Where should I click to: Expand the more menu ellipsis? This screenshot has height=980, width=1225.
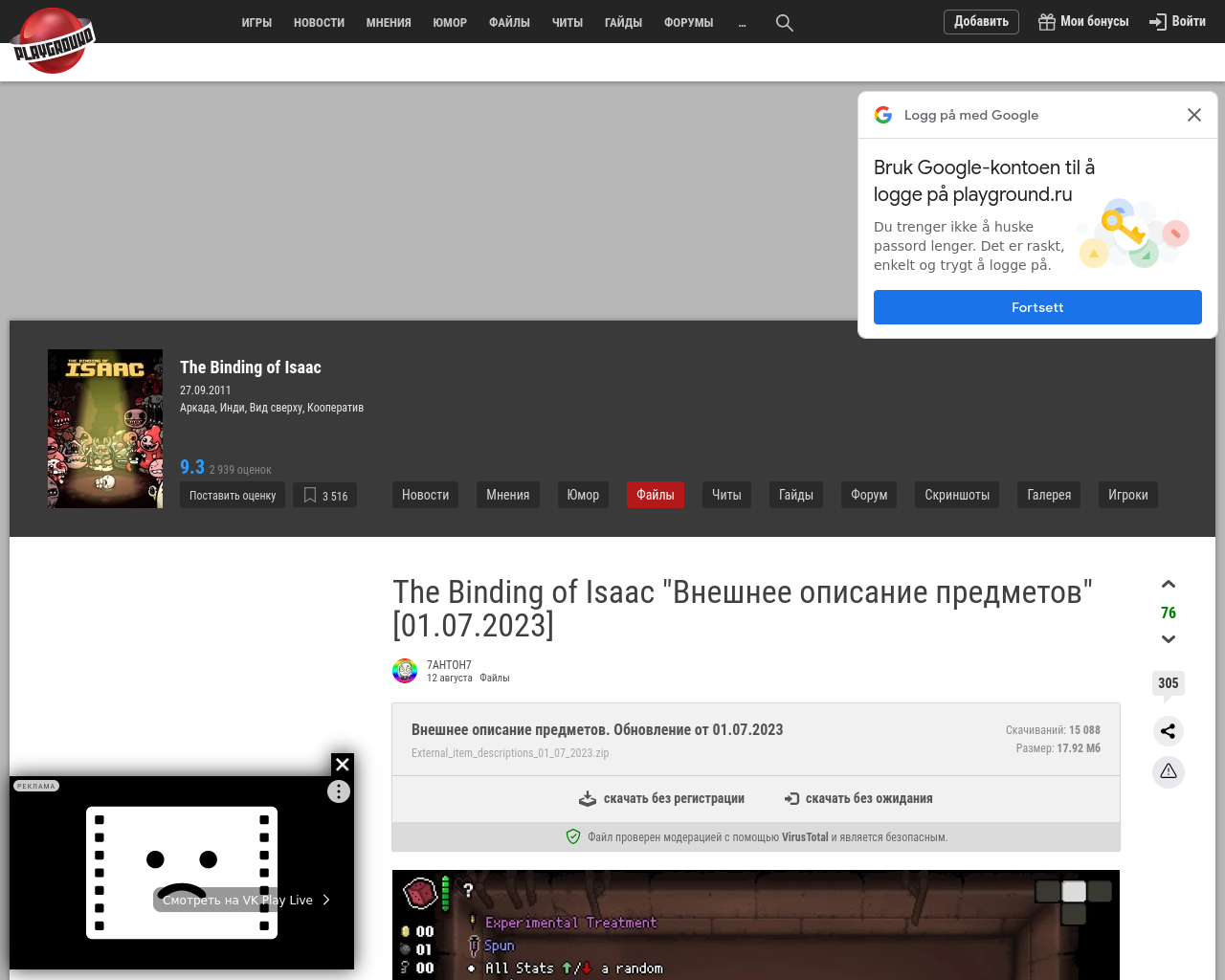742,23
